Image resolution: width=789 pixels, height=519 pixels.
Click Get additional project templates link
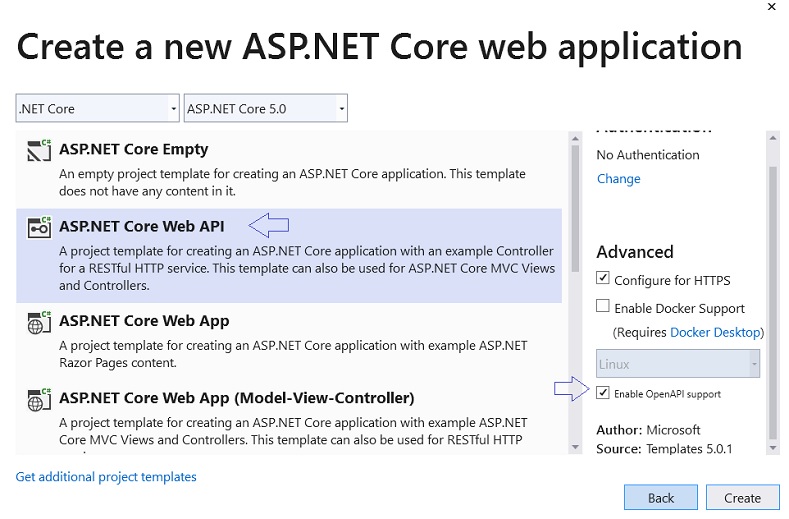click(x=106, y=477)
